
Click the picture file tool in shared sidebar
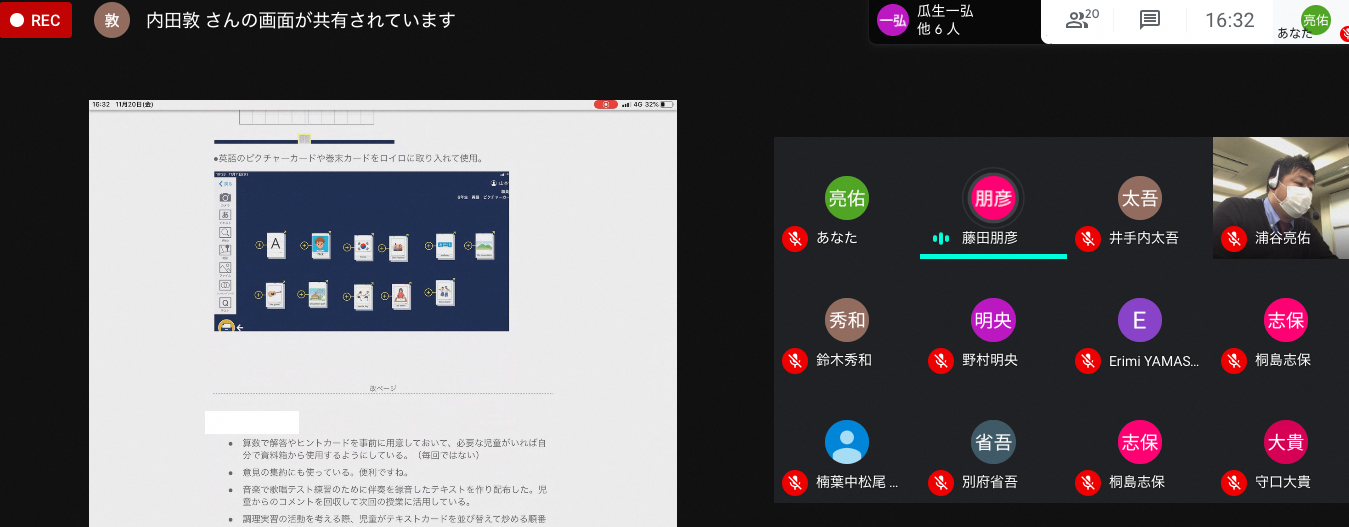pos(225,268)
